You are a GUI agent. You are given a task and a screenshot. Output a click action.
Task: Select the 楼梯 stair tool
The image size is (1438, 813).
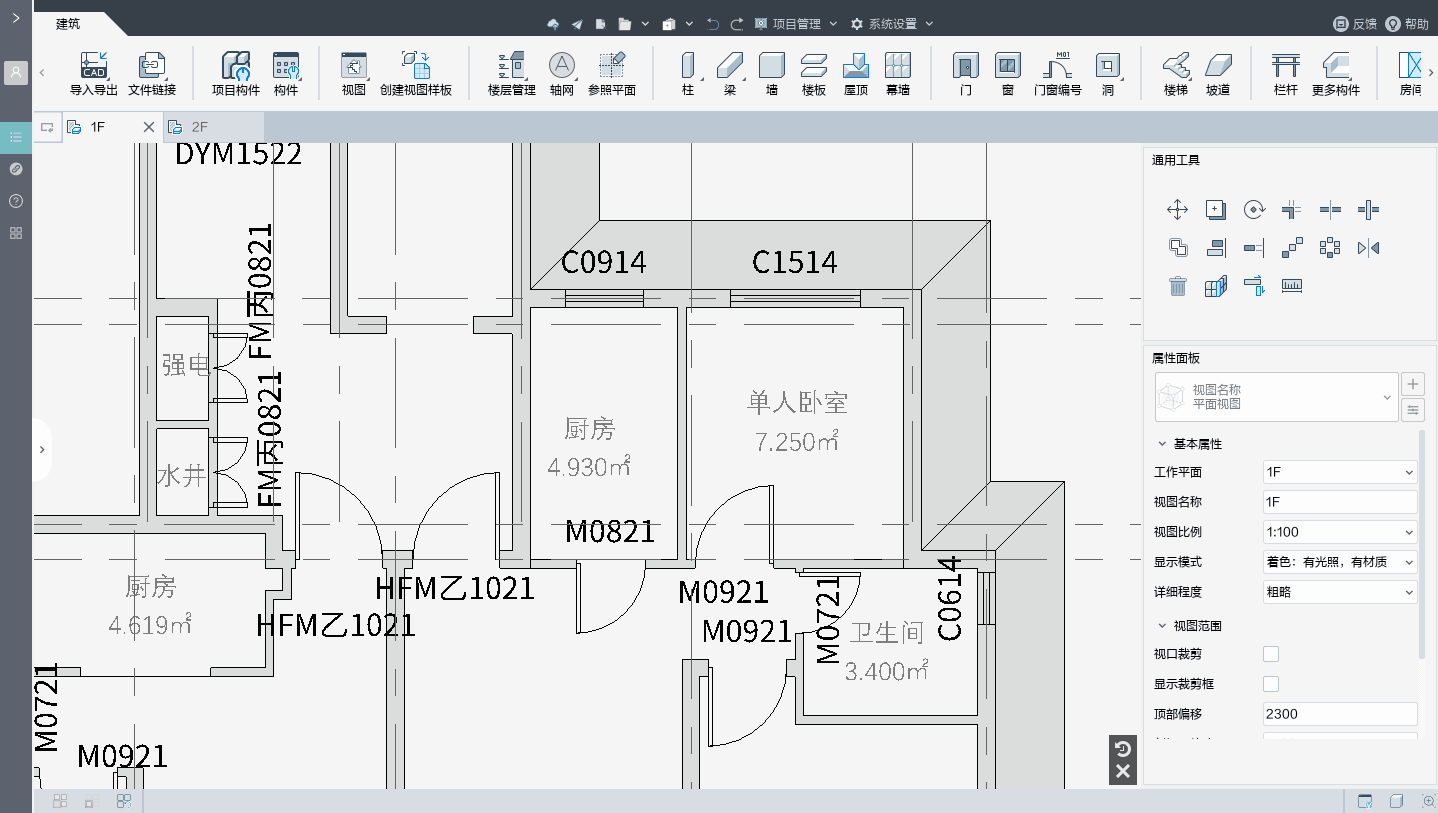coord(1176,74)
